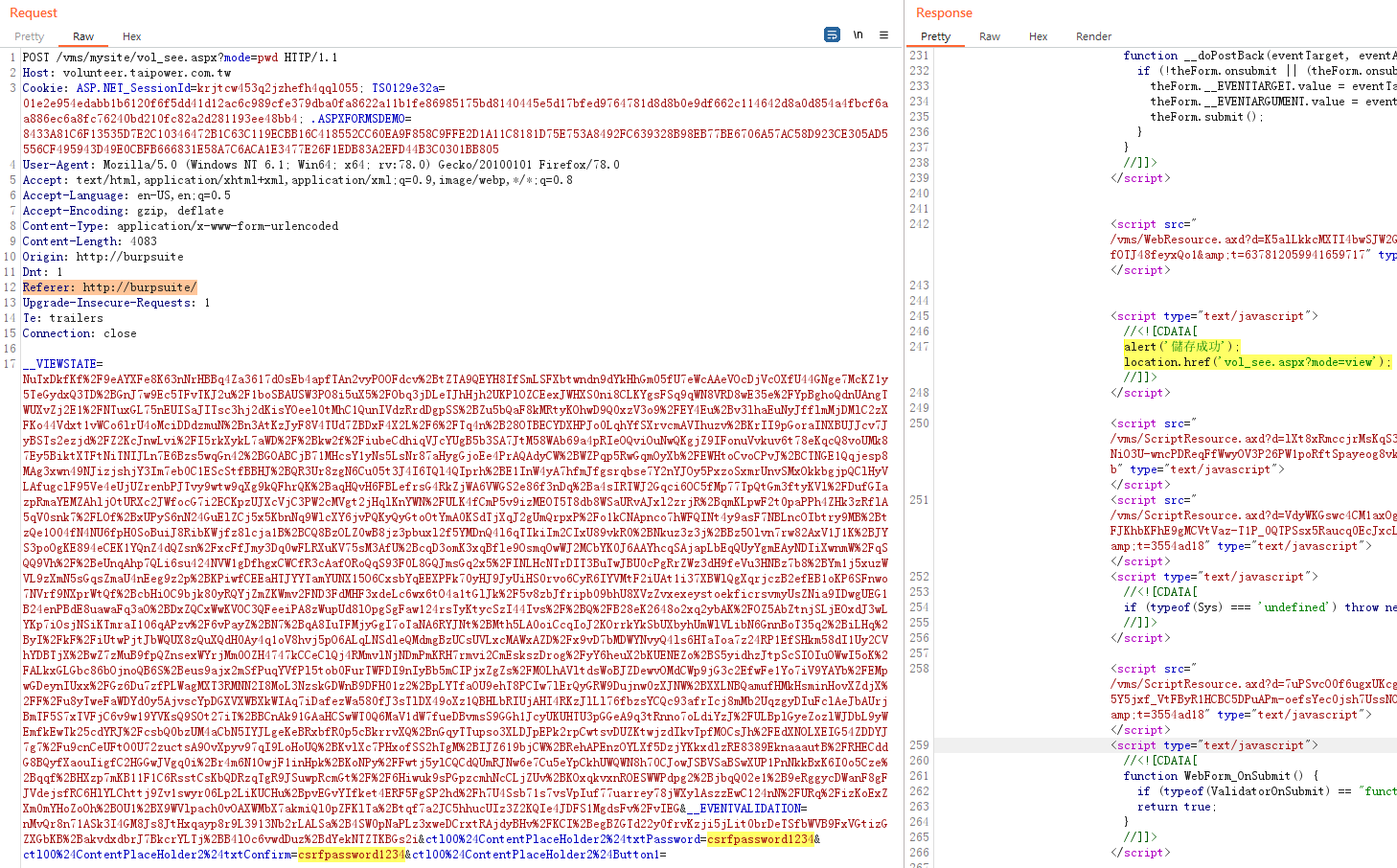Click the Upgrade-Insecure-Requests header line
This screenshot has height=868, width=1397.
(x=117, y=303)
